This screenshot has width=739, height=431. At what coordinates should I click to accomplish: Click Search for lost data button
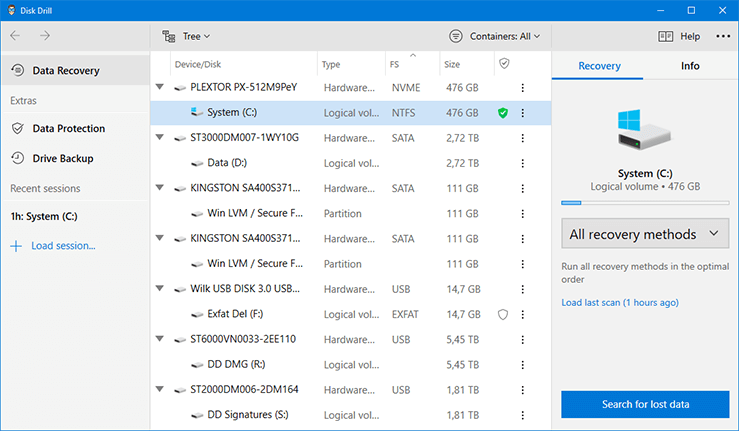point(645,404)
